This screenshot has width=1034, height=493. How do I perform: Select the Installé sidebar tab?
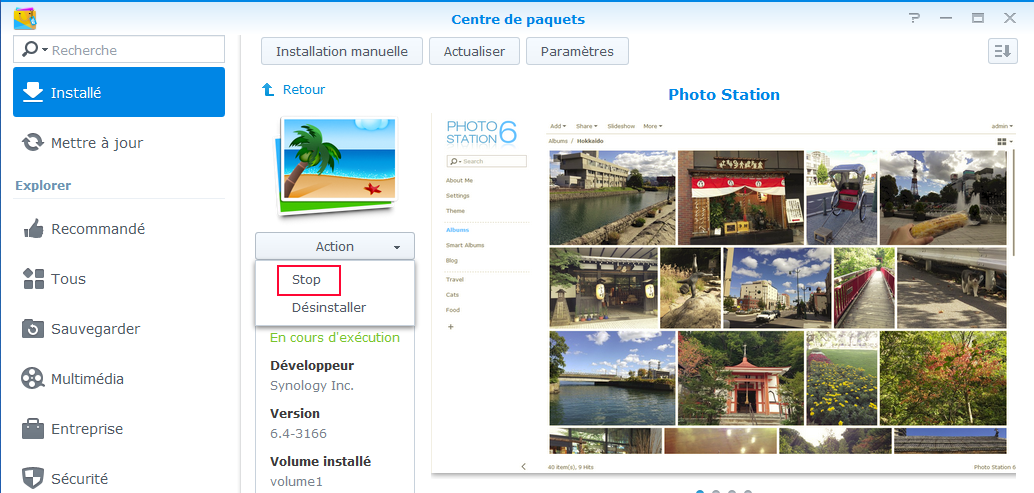[x=119, y=93]
